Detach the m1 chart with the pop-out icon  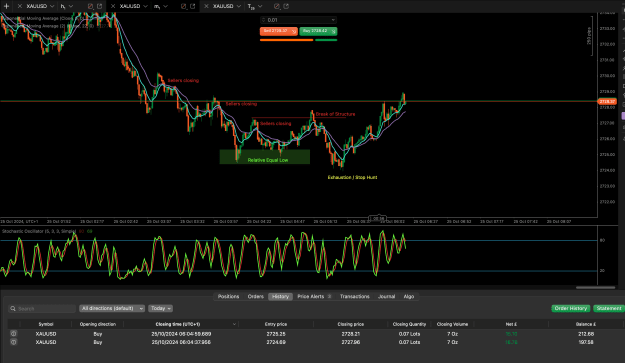(x=193, y=6)
